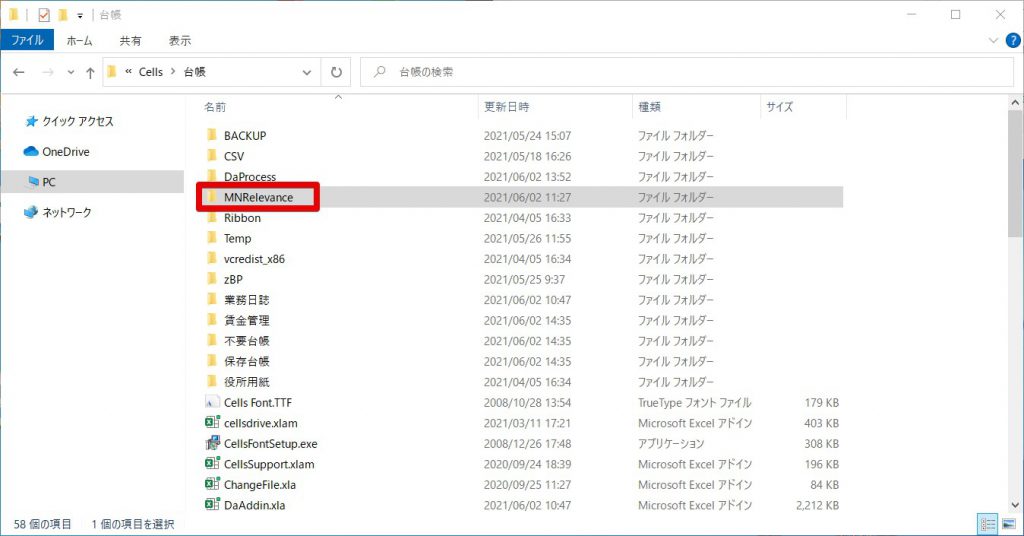The width and height of the screenshot is (1024, 536).
Task: Switch to large icons view layout
Action: [1008, 524]
